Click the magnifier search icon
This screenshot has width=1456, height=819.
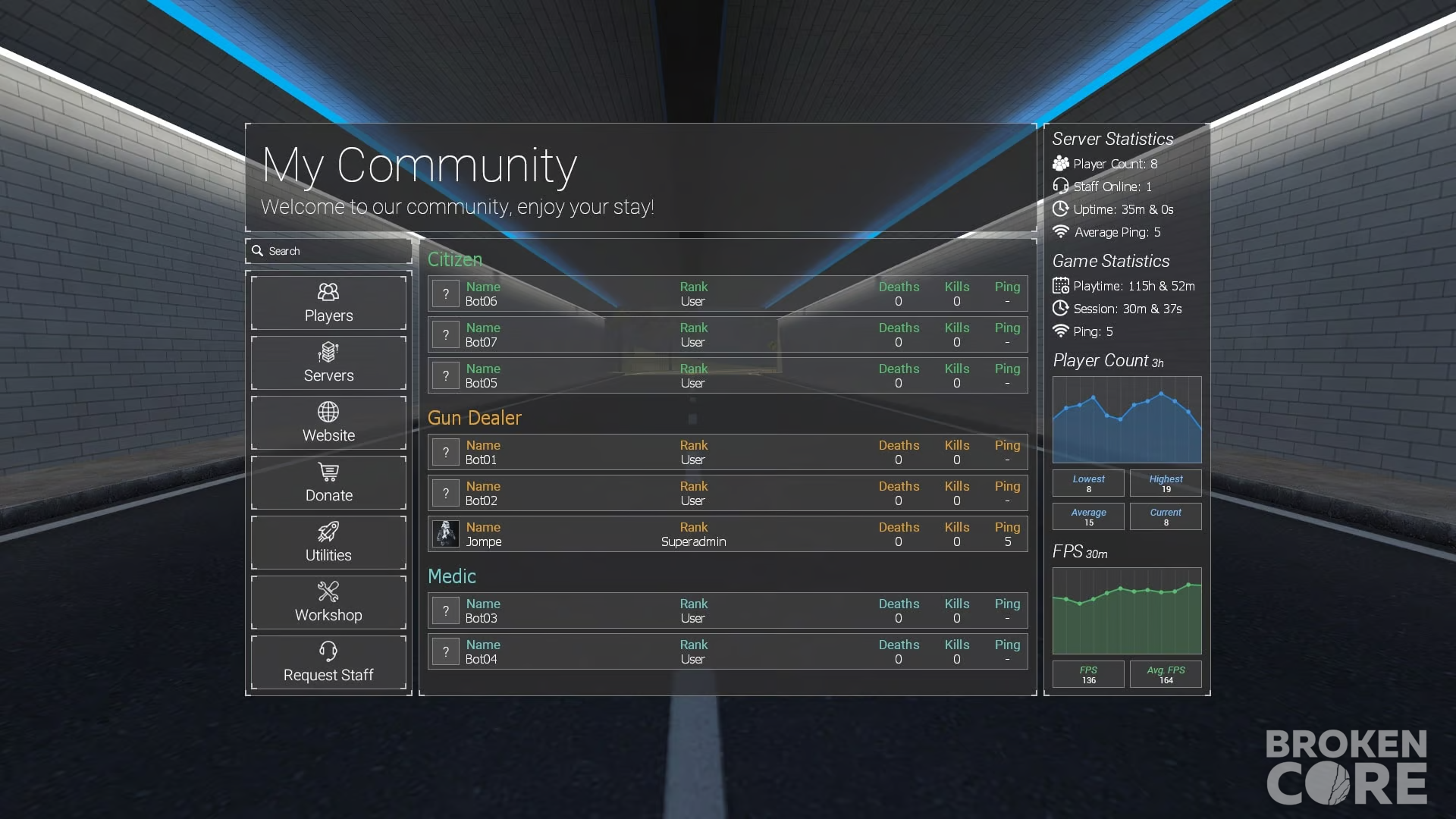tap(258, 251)
